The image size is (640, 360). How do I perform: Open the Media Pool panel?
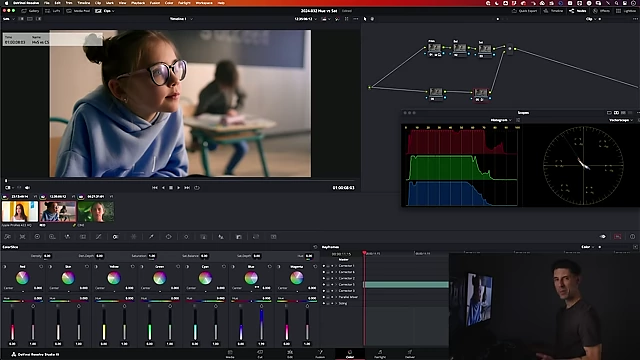tap(79, 11)
